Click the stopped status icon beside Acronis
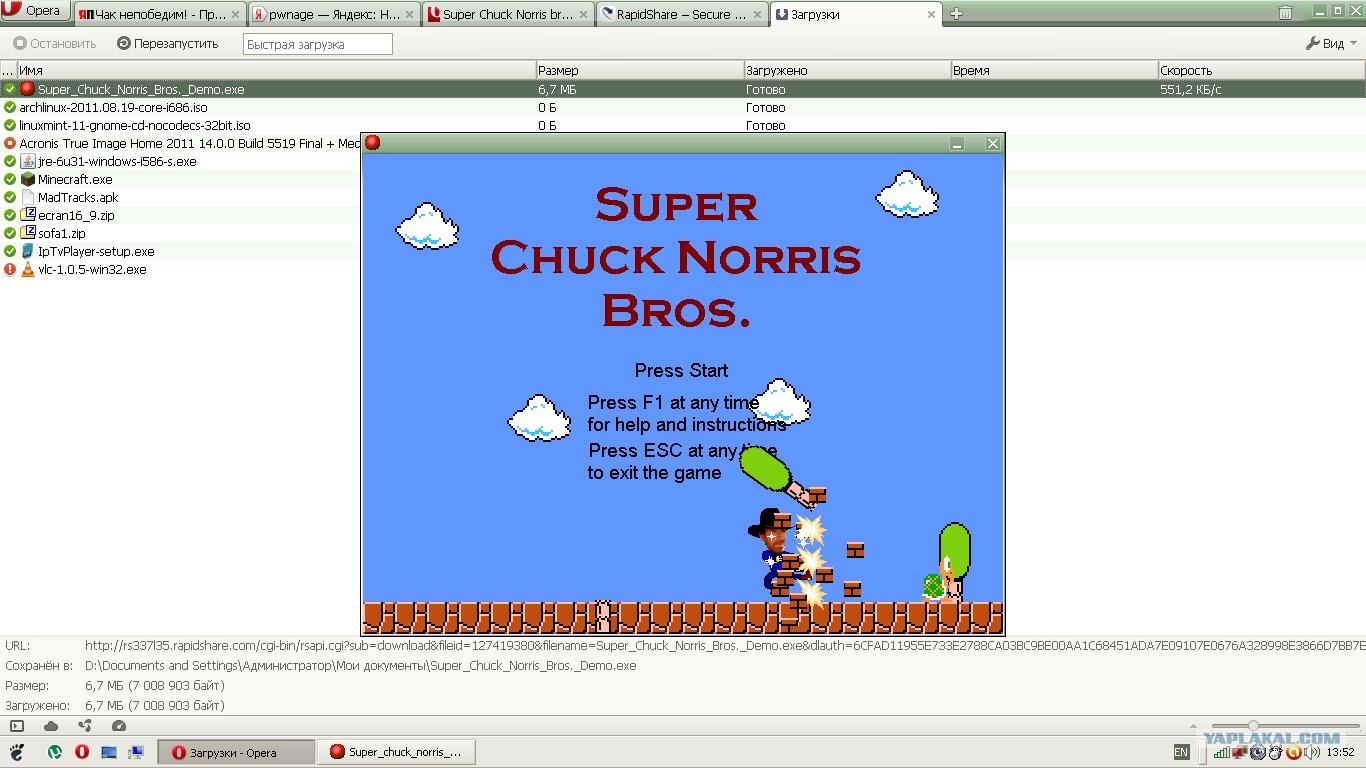 [x=10, y=143]
